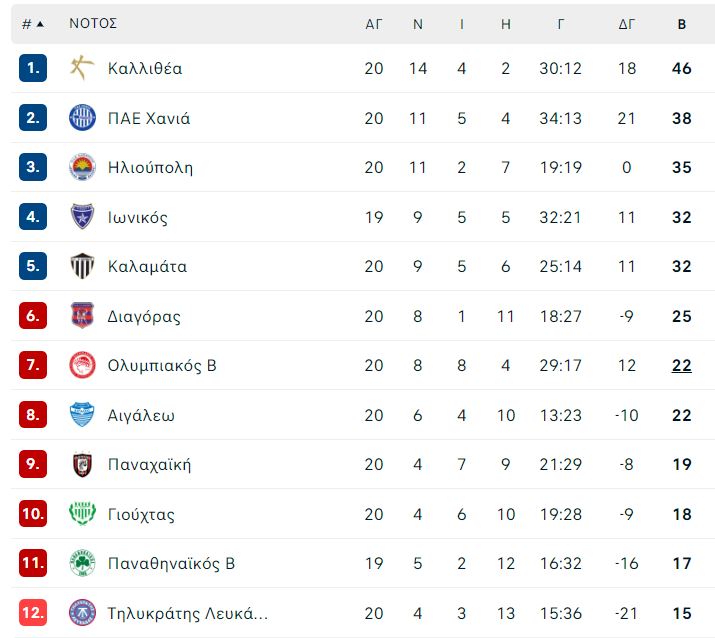Image resolution: width=715 pixels, height=638 pixels.
Task: Select the Ηλιούπολη sun emblem logo
Action: 82,167
